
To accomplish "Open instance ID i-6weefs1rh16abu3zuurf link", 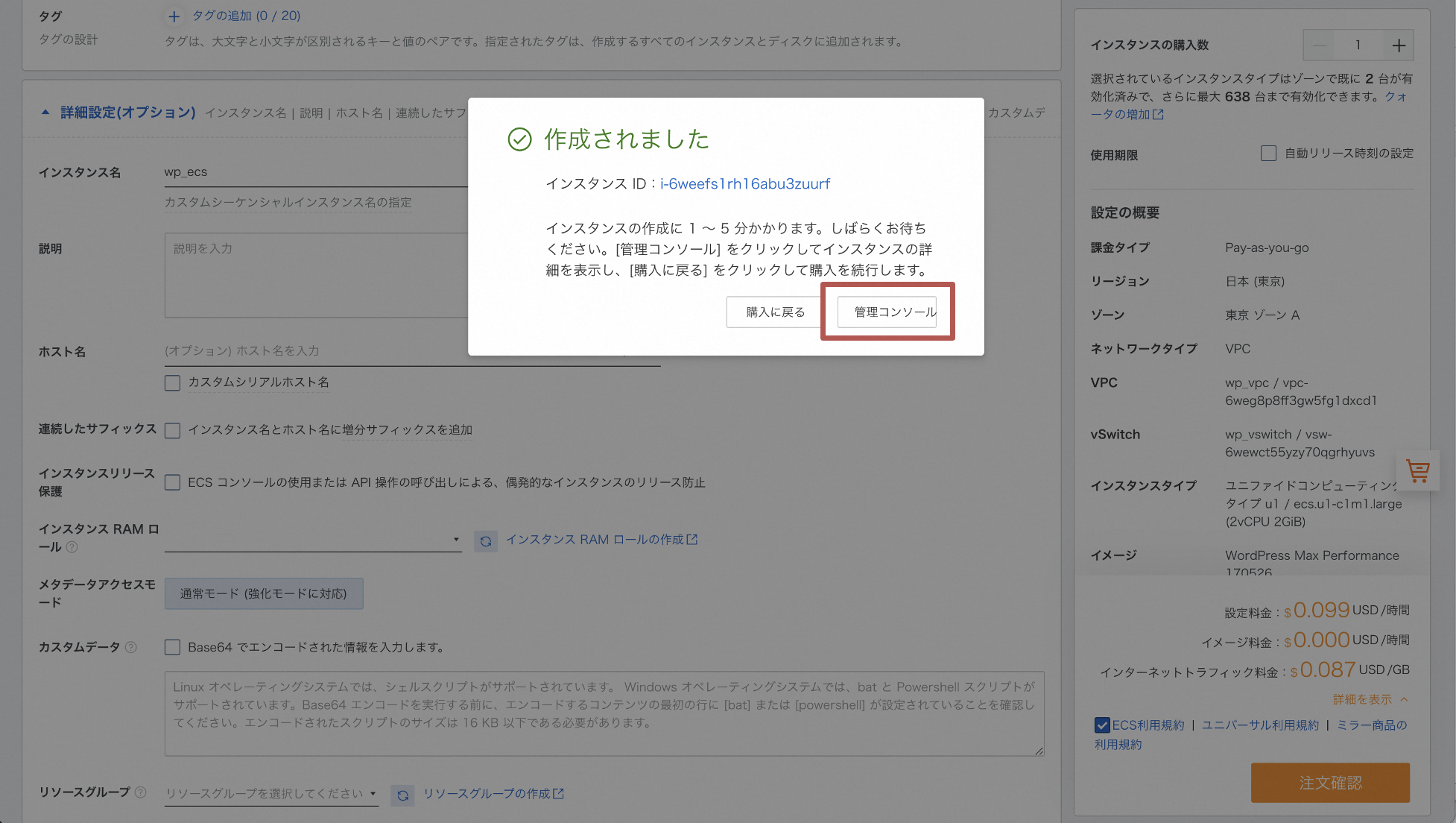I will [744, 183].
